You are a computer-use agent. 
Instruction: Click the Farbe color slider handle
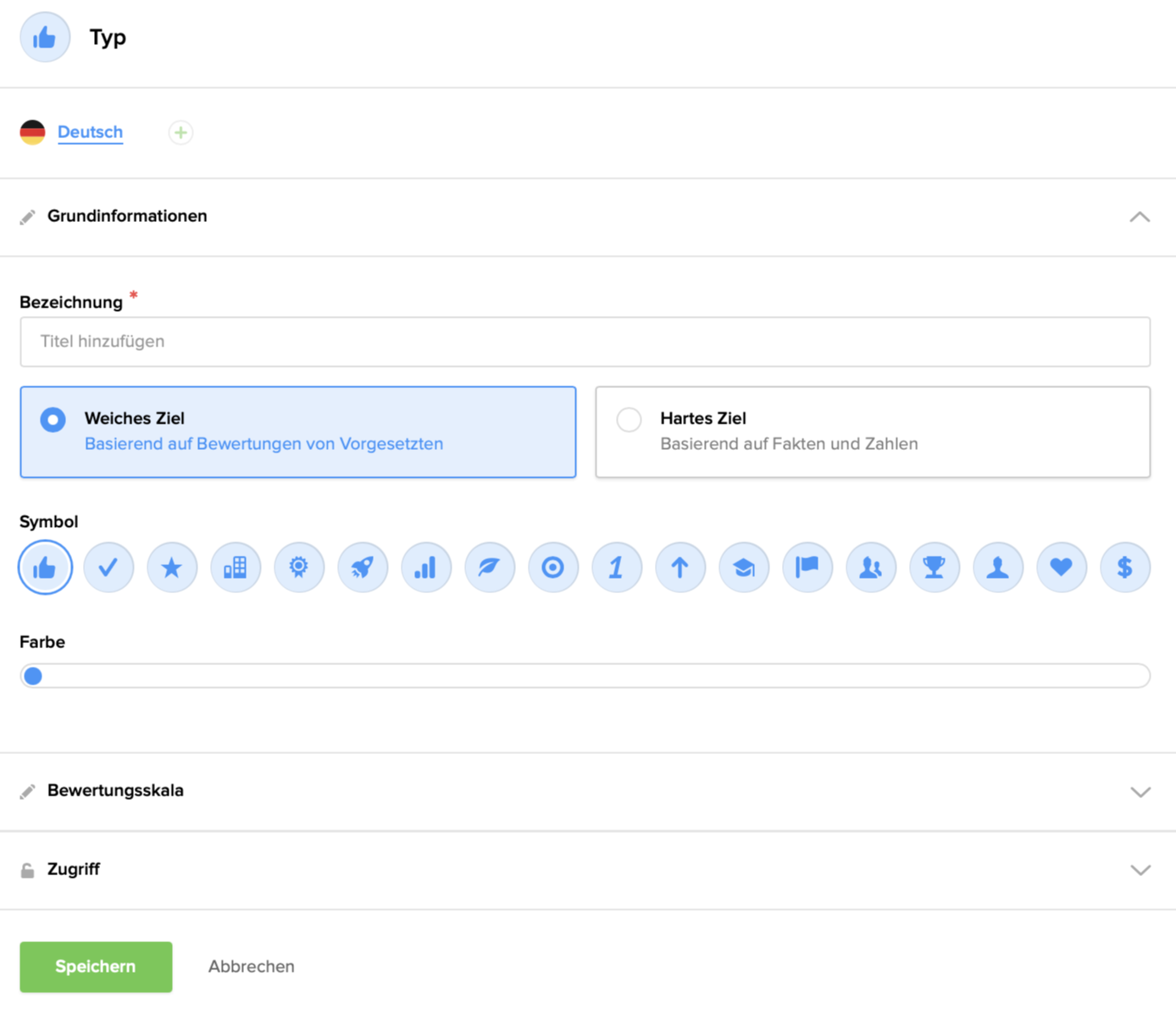click(x=33, y=676)
